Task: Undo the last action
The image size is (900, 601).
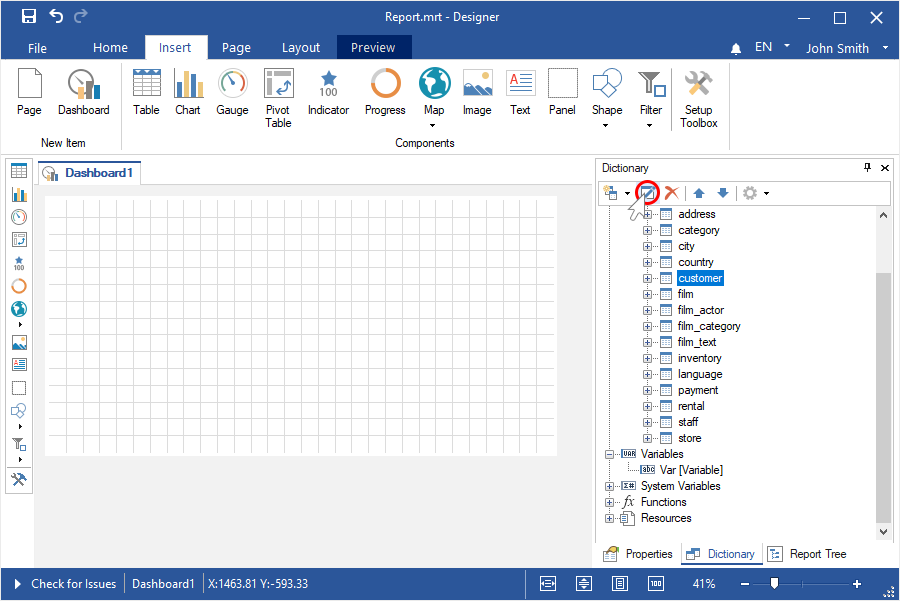Action: (56, 16)
